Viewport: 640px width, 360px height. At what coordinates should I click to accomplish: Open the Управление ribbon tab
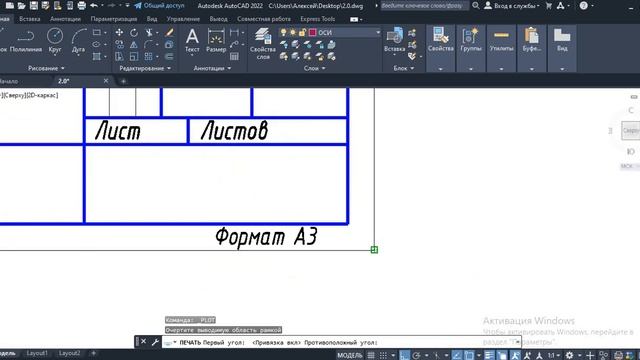tap(183, 19)
